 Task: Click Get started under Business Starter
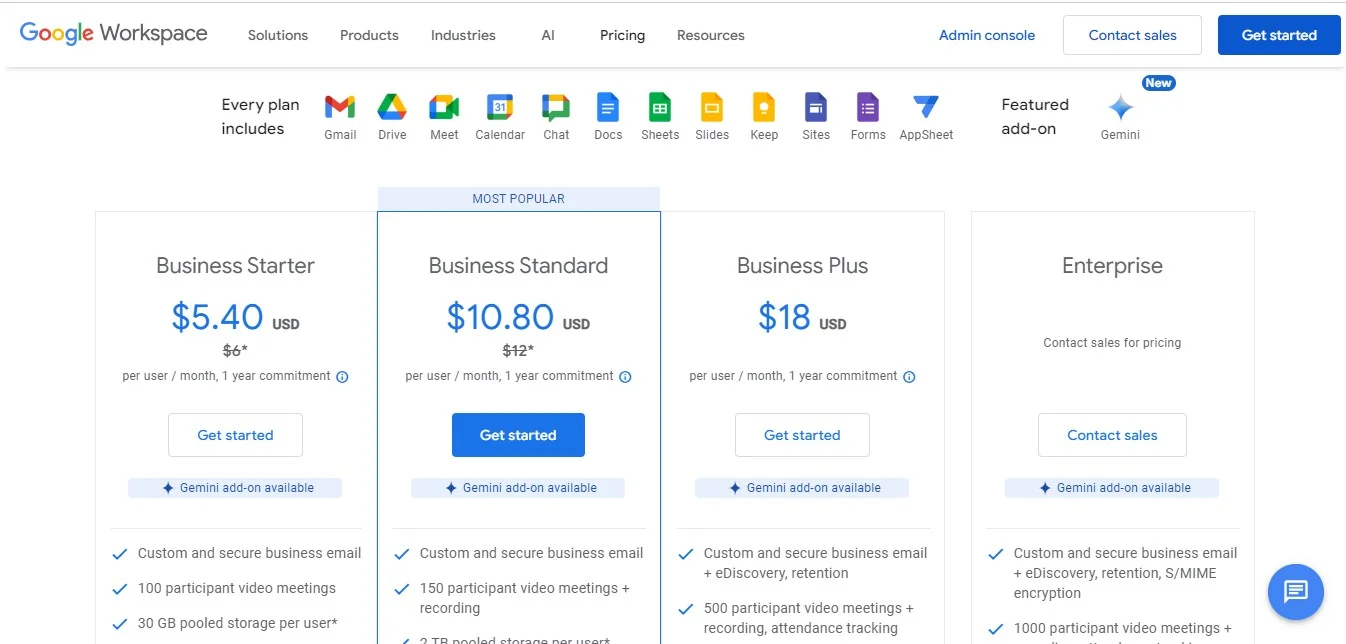tap(235, 435)
